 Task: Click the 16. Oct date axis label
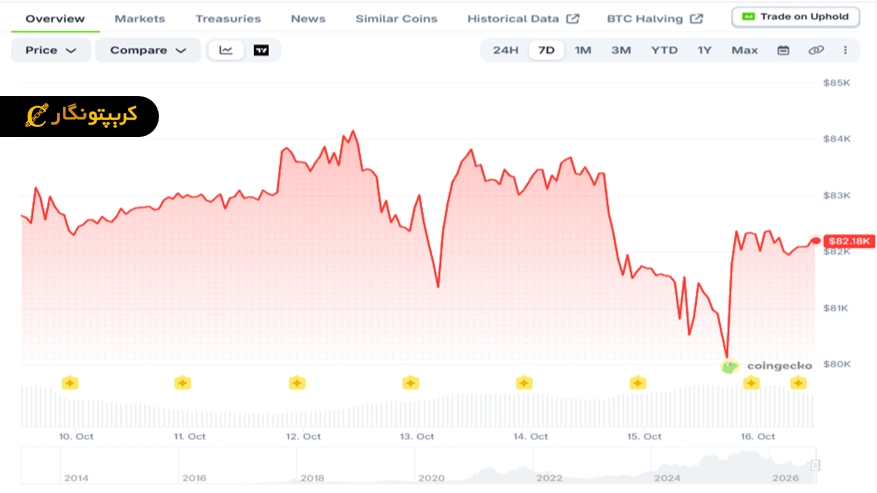[758, 436]
